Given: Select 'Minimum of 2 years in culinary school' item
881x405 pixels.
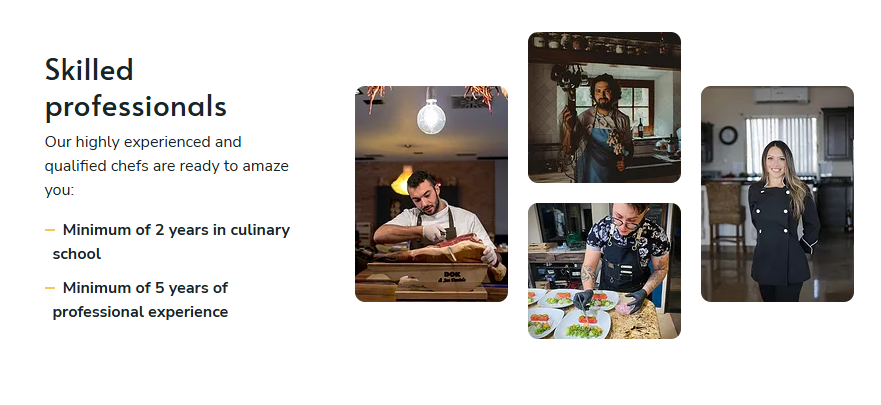Looking at the screenshot, I should pos(167,242).
